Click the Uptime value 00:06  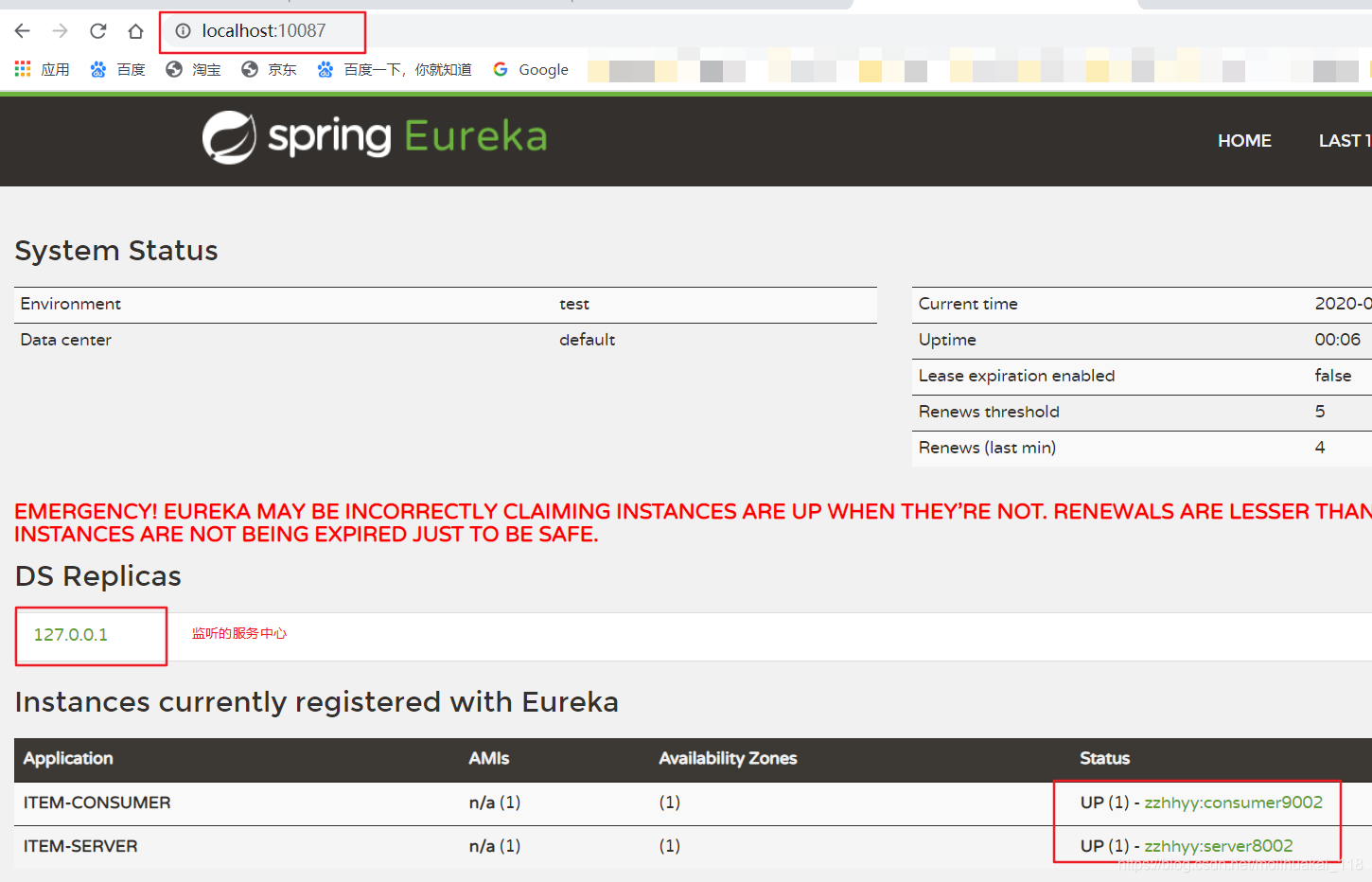click(1337, 340)
